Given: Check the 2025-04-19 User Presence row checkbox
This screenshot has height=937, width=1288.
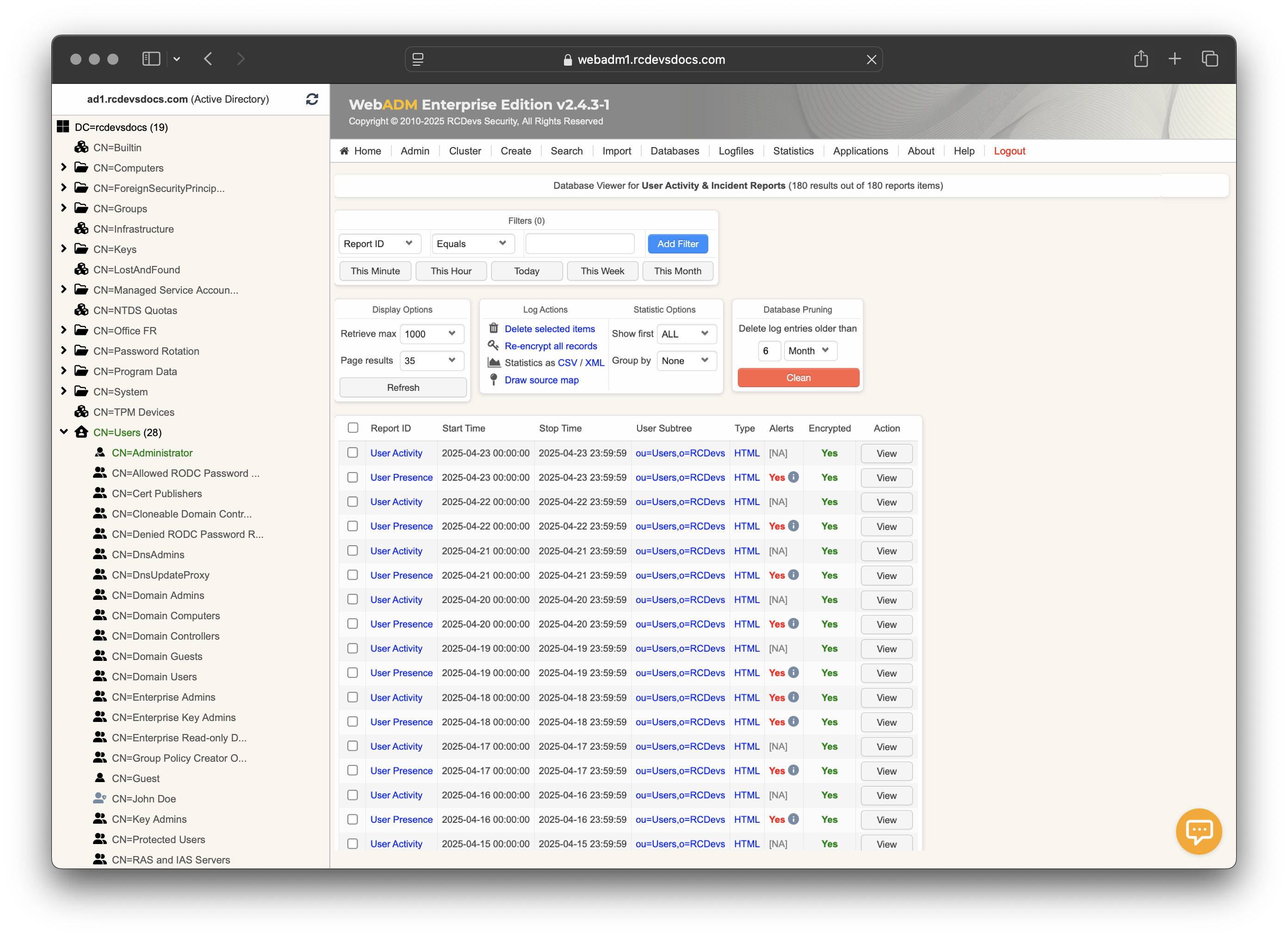Looking at the screenshot, I should click(x=353, y=672).
